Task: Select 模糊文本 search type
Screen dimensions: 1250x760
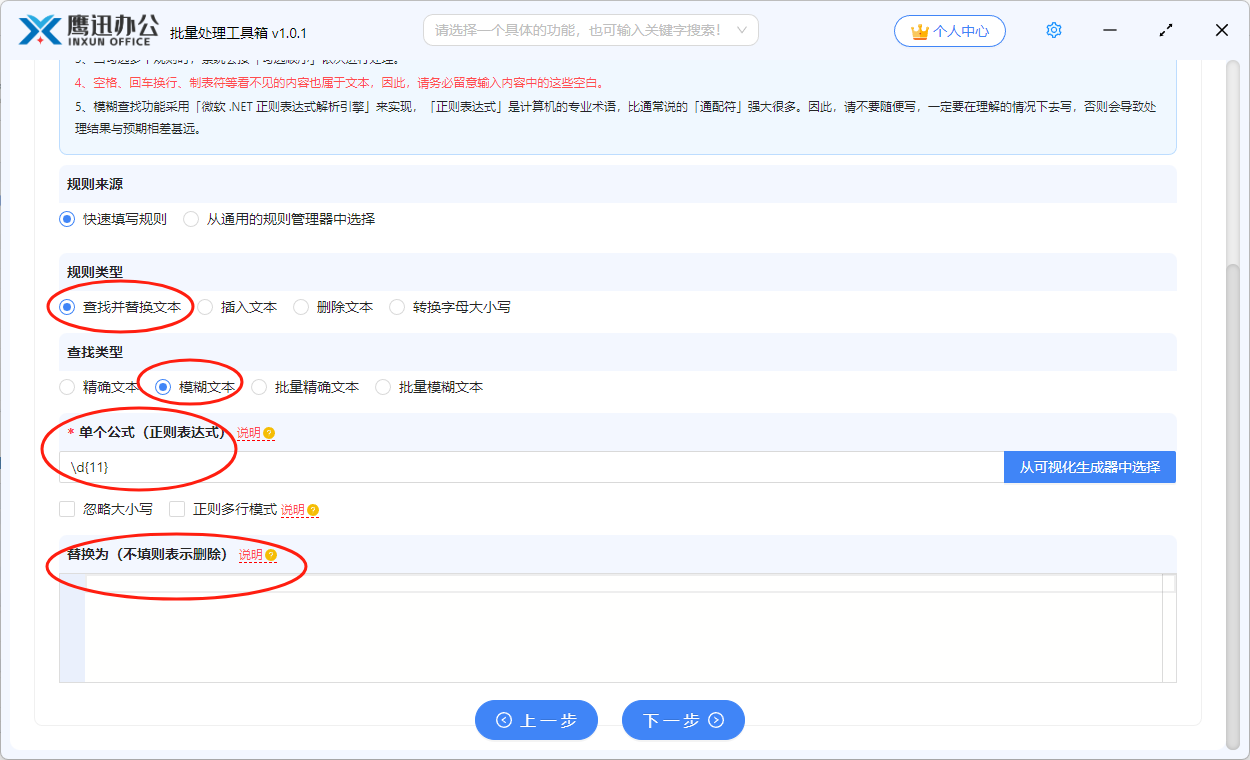Action: [195, 387]
